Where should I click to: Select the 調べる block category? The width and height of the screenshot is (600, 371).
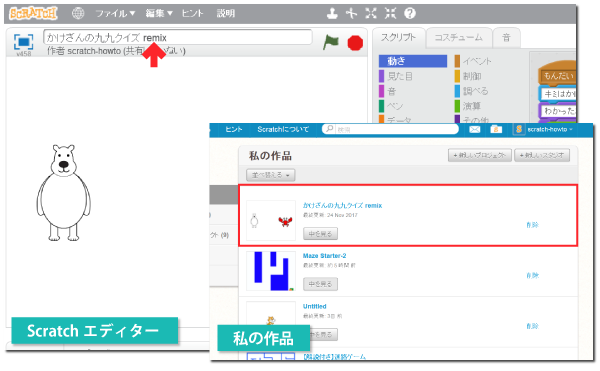pyautogui.click(x=472, y=91)
